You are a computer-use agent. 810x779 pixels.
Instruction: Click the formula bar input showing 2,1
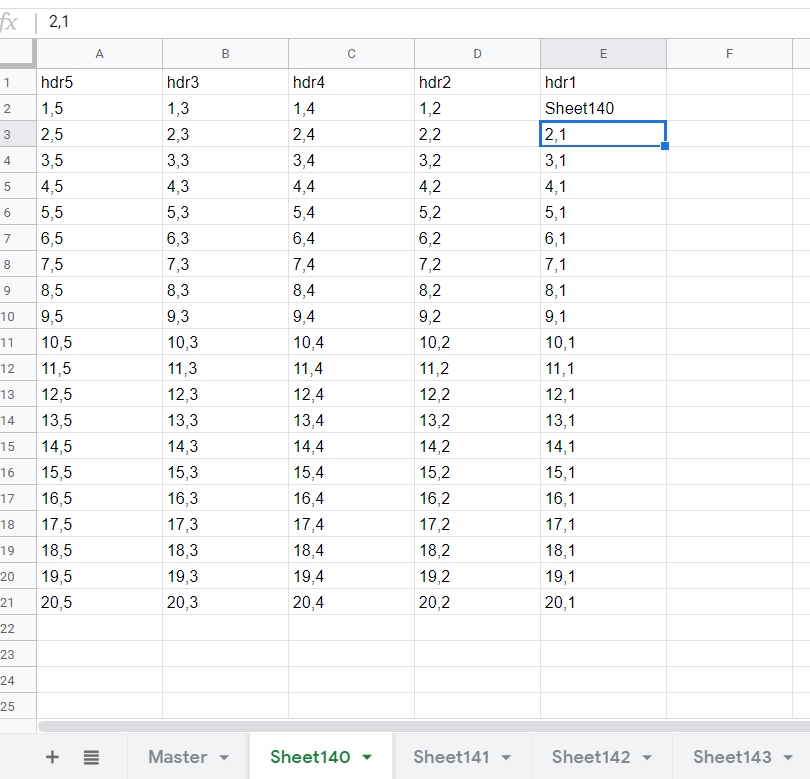click(400, 22)
